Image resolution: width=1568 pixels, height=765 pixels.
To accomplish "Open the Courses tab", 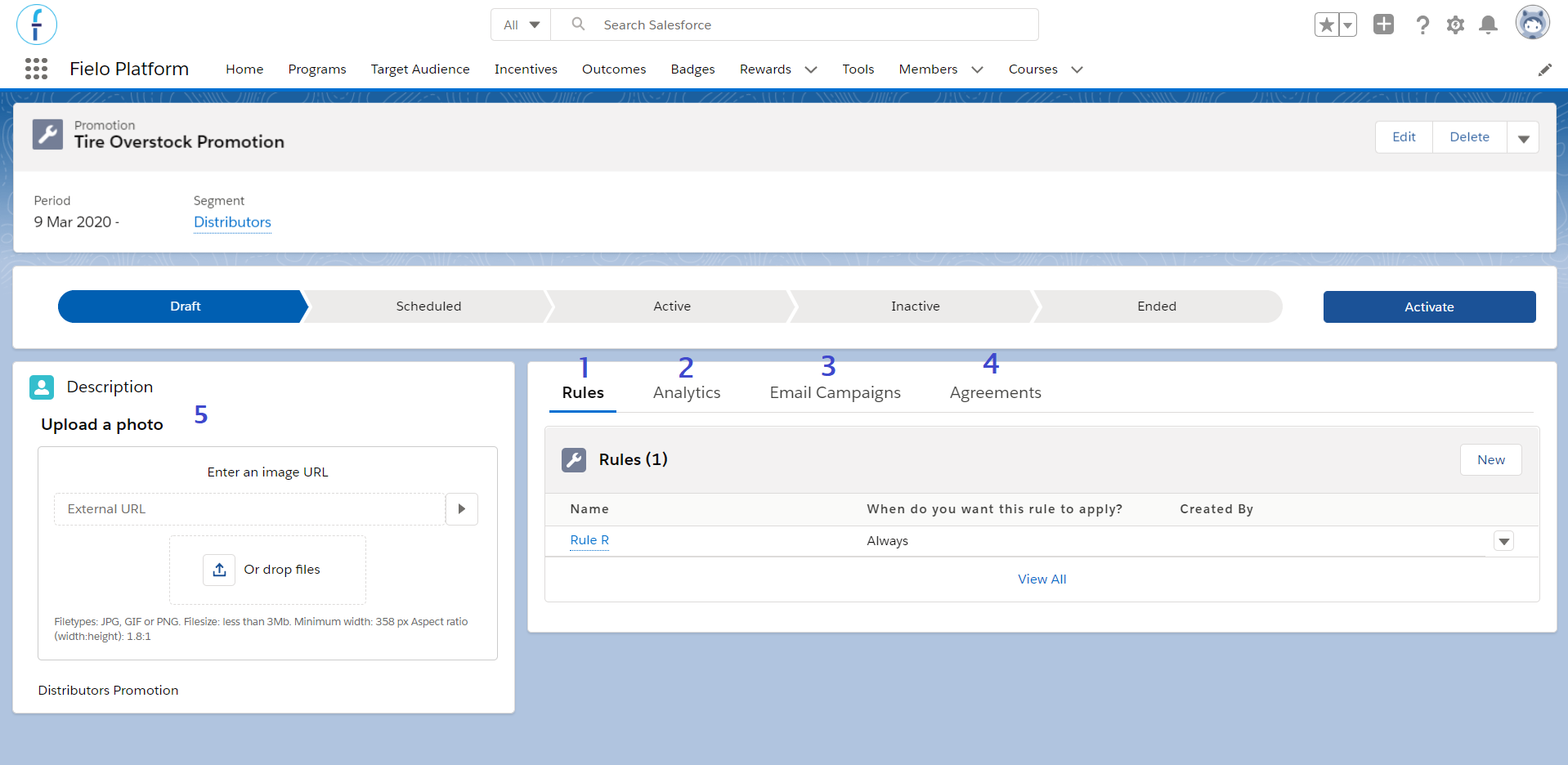I will (x=1033, y=69).
